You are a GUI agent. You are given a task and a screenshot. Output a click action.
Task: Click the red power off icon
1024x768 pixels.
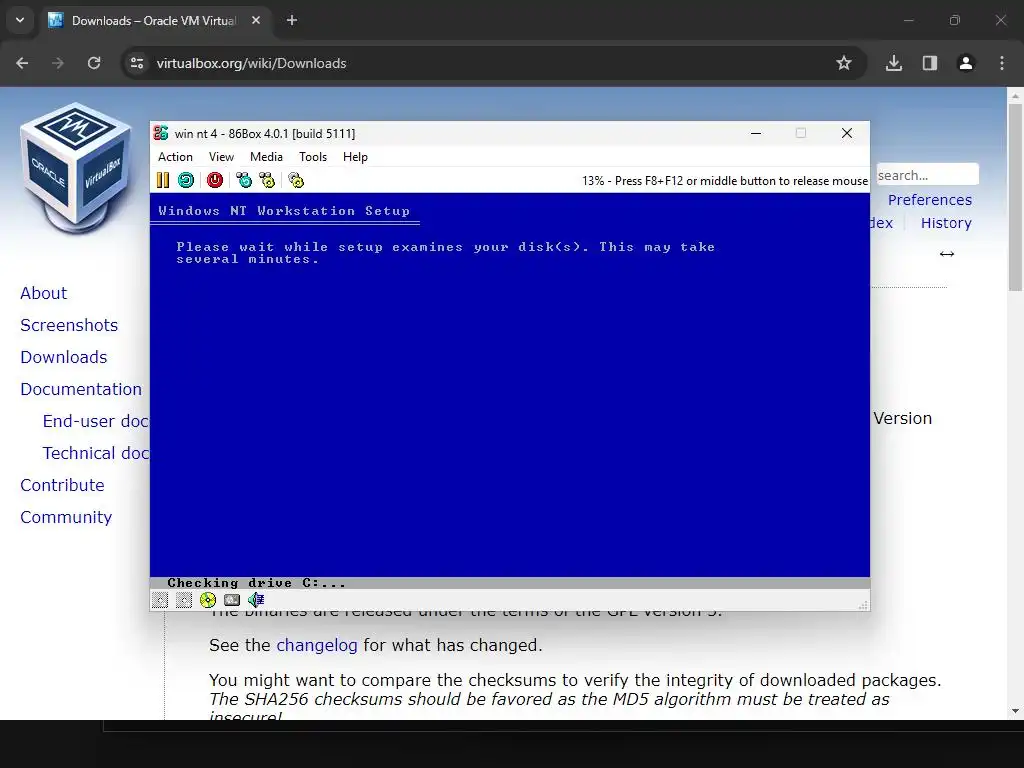pos(215,180)
